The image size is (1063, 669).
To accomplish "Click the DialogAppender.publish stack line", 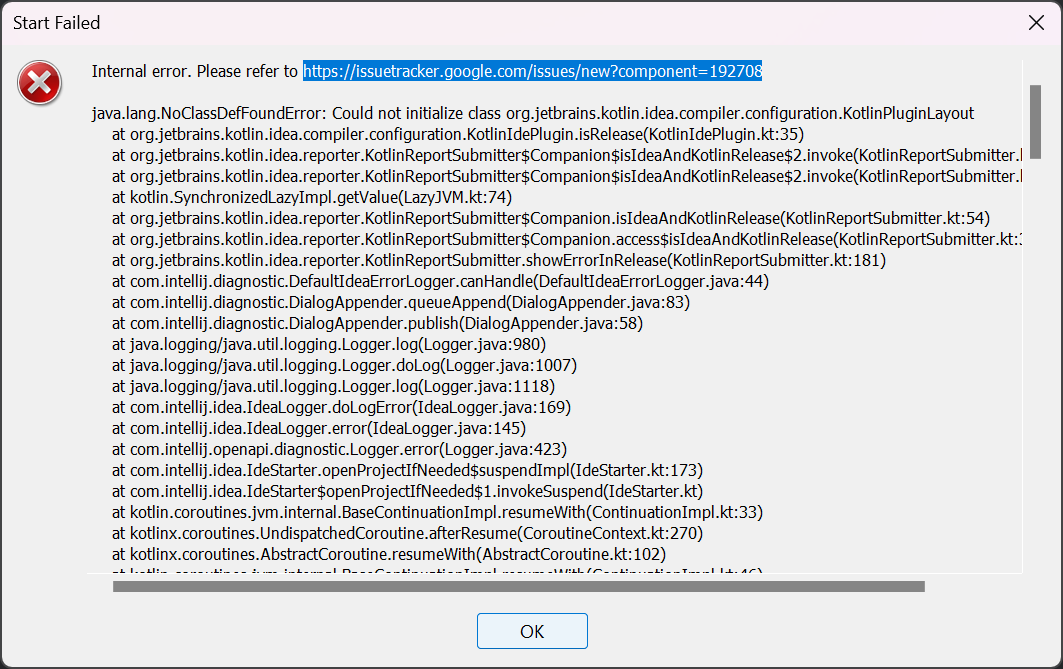I will pos(377,323).
